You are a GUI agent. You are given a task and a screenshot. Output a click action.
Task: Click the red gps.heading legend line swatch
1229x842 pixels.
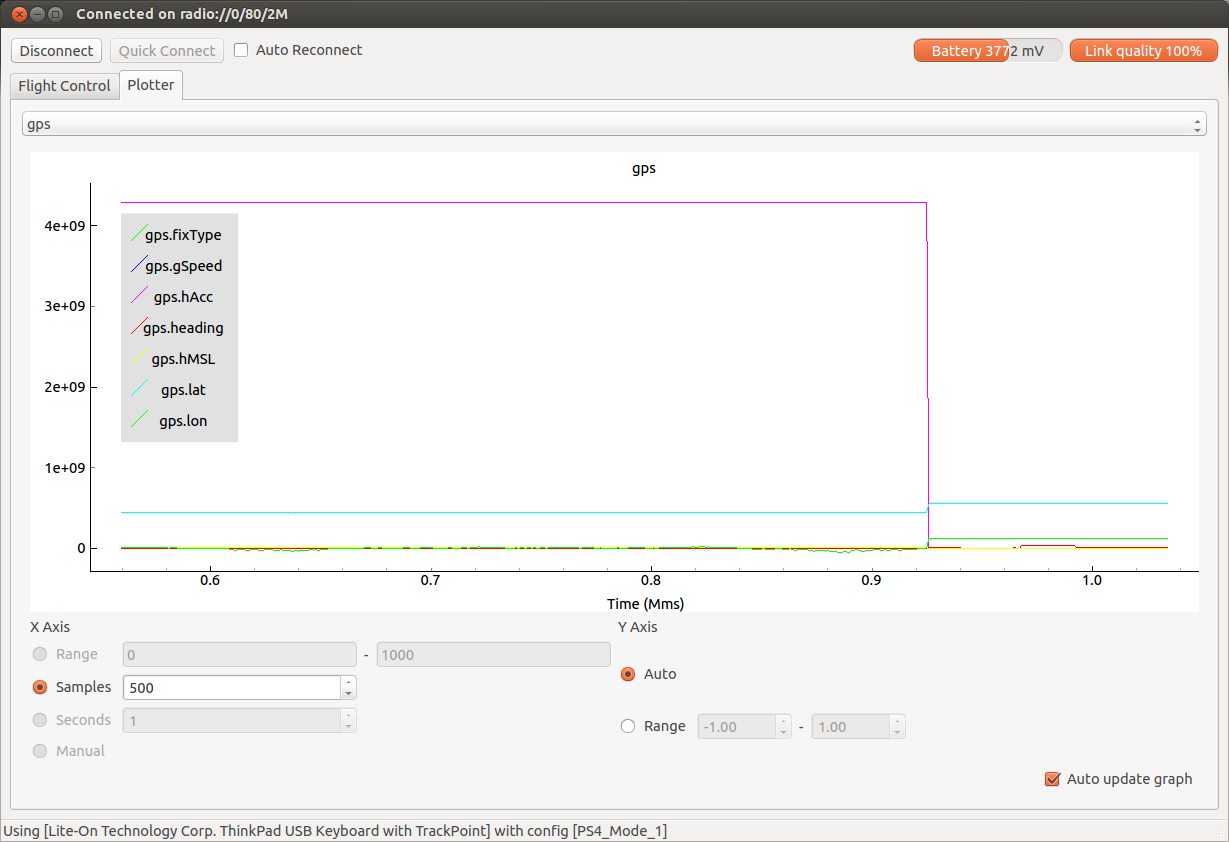[139, 328]
